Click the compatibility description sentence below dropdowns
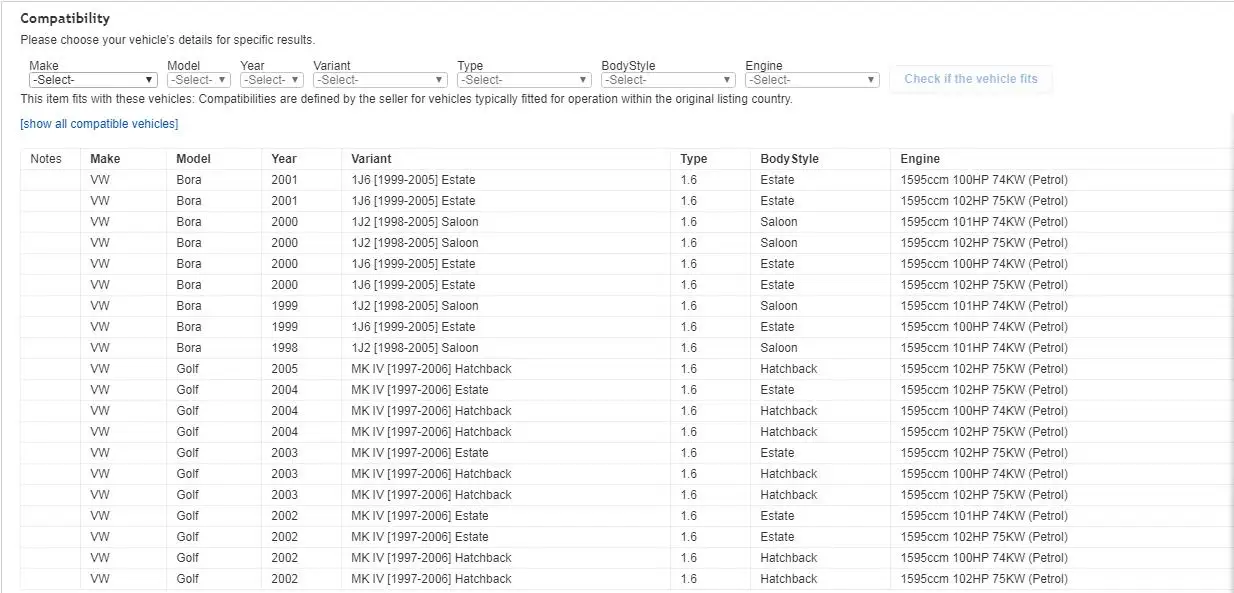Screen dimensions: 1234x593 click(x=406, y=99)
